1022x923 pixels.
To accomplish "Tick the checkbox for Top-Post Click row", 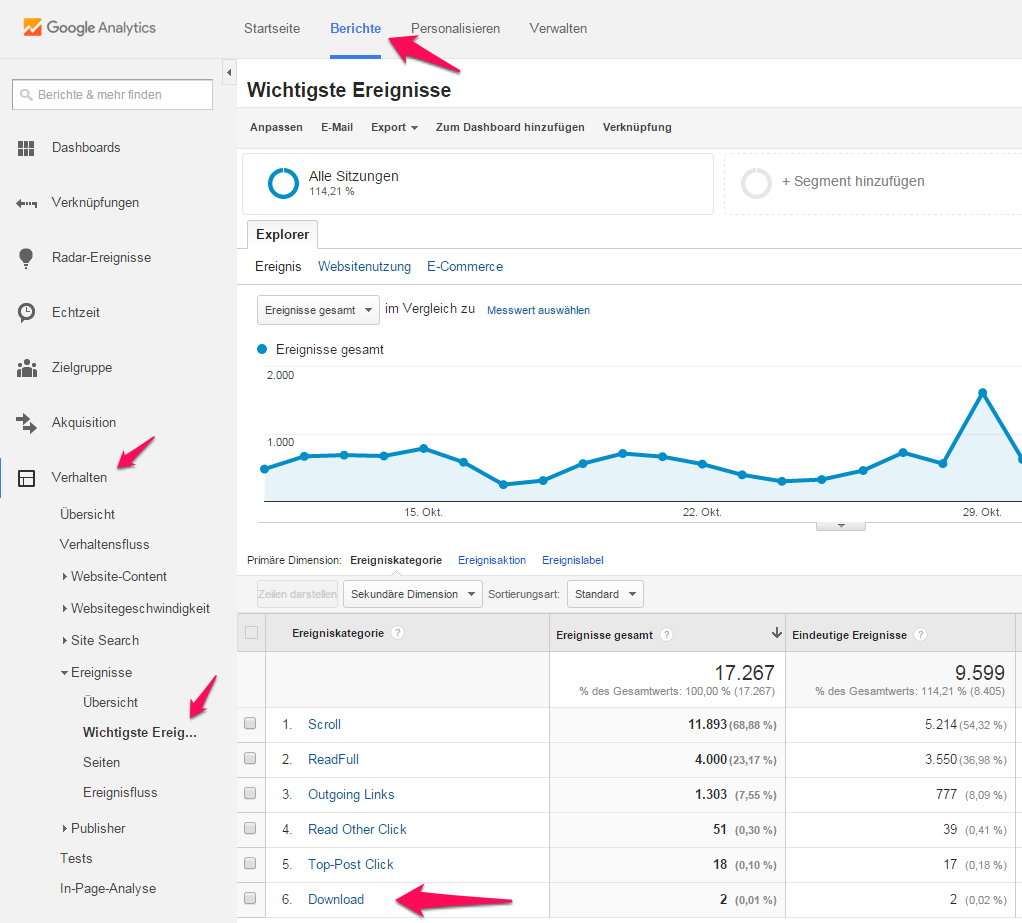I will 250,863.
